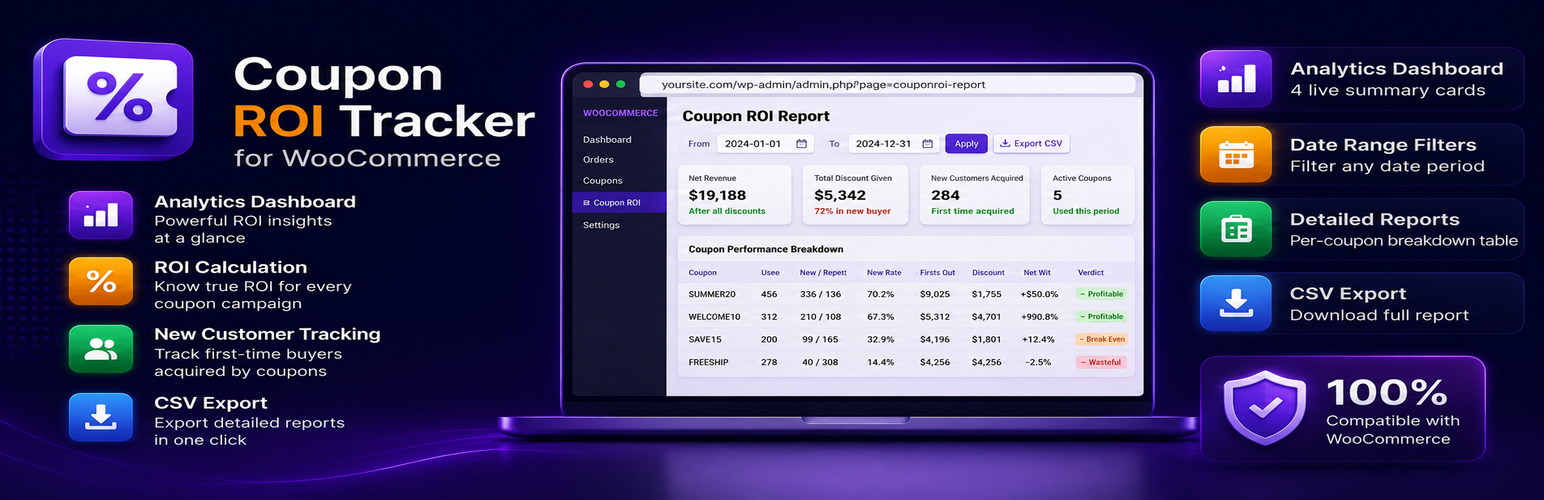Click the -2.5% net value
This screenshot has height=500, width=1544.
click(x=1038, y=362)
